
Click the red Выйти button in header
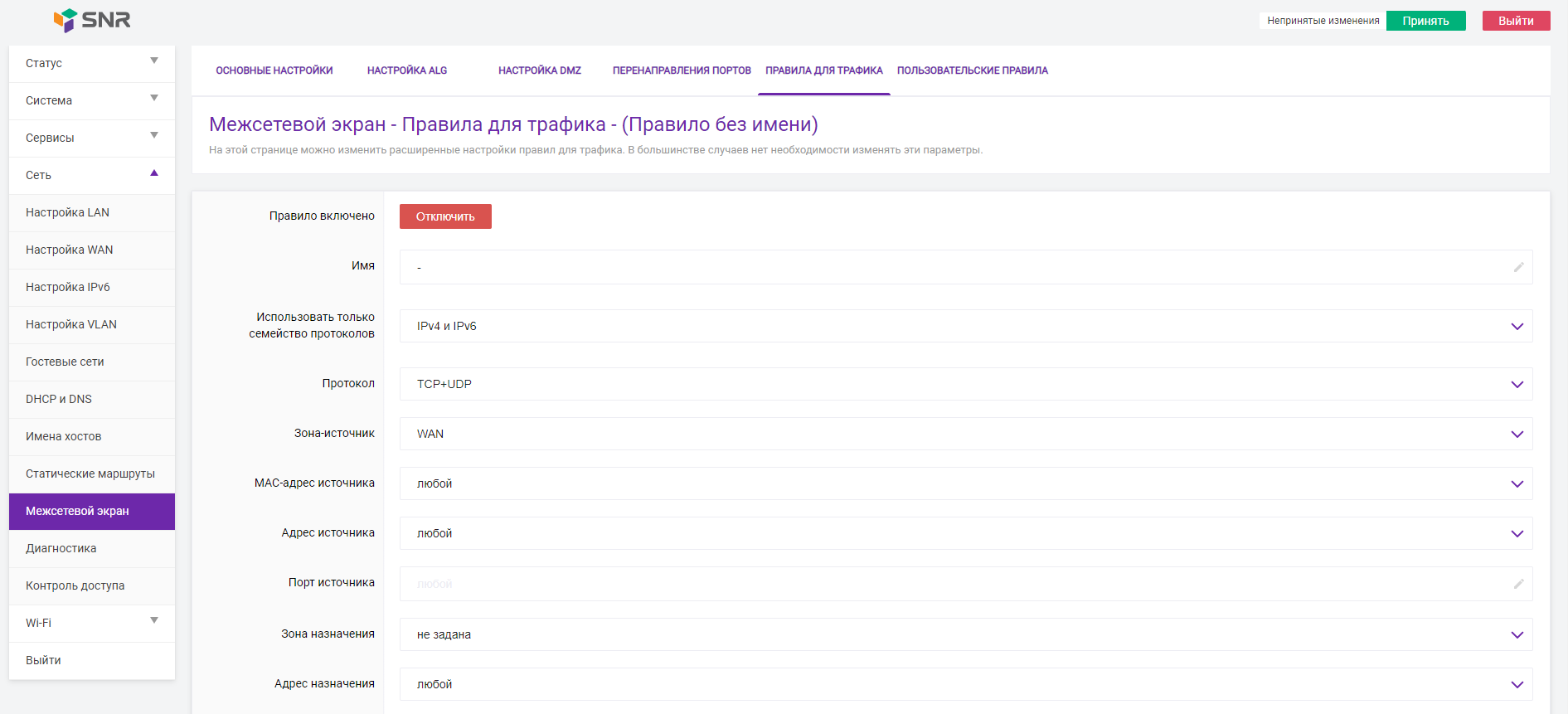point(1516,21)
